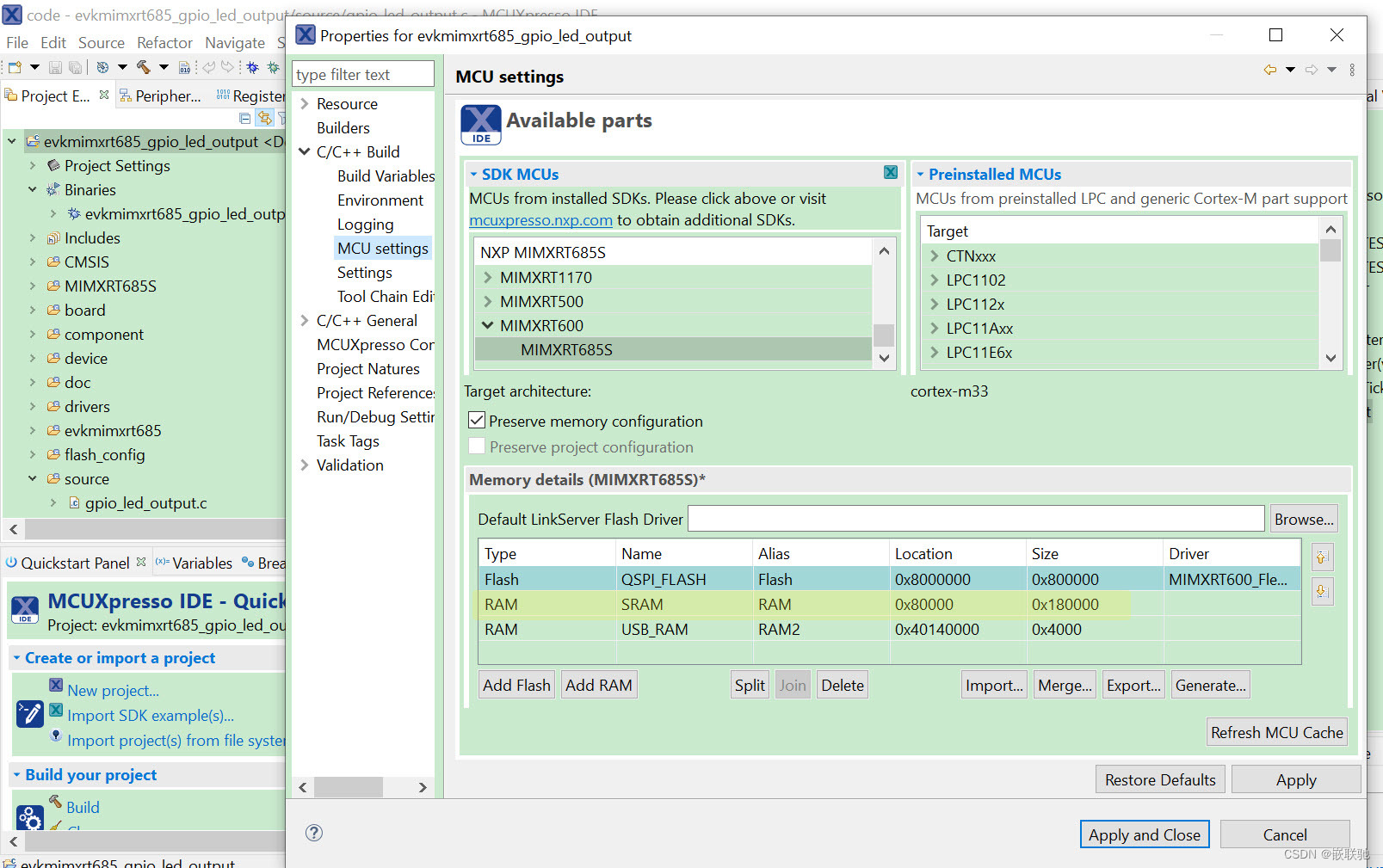Collapse the Preinstalled MCUs section header
The height and width of the screenshot is (868, 1383).
[x=920, y=174]
